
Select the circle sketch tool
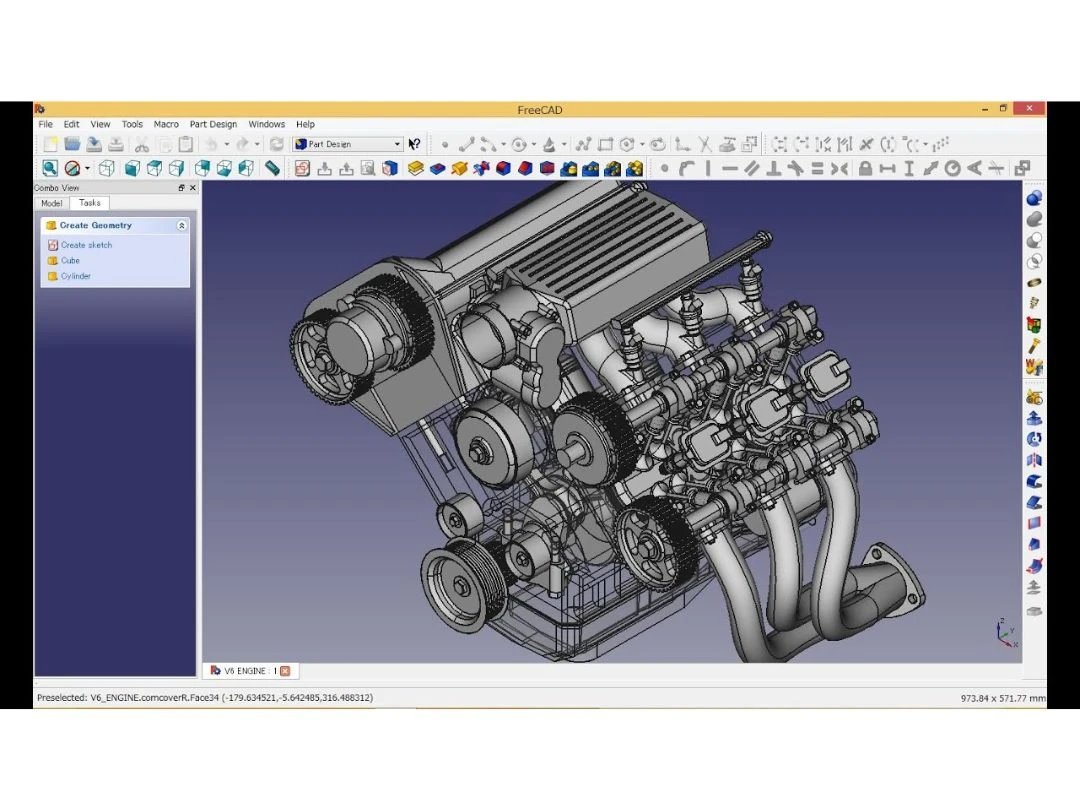520,143
